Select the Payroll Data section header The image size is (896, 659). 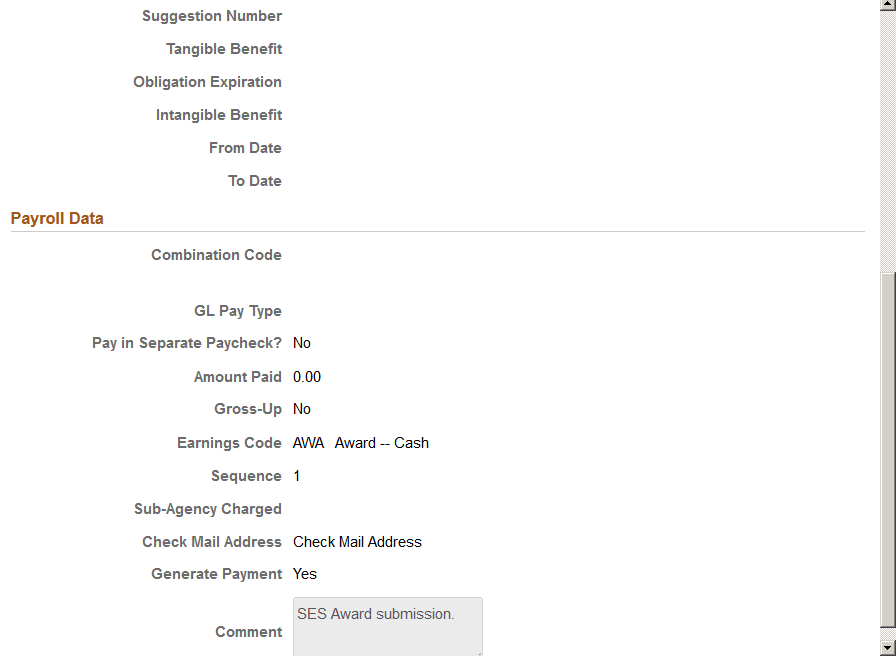tap(56, 218)
